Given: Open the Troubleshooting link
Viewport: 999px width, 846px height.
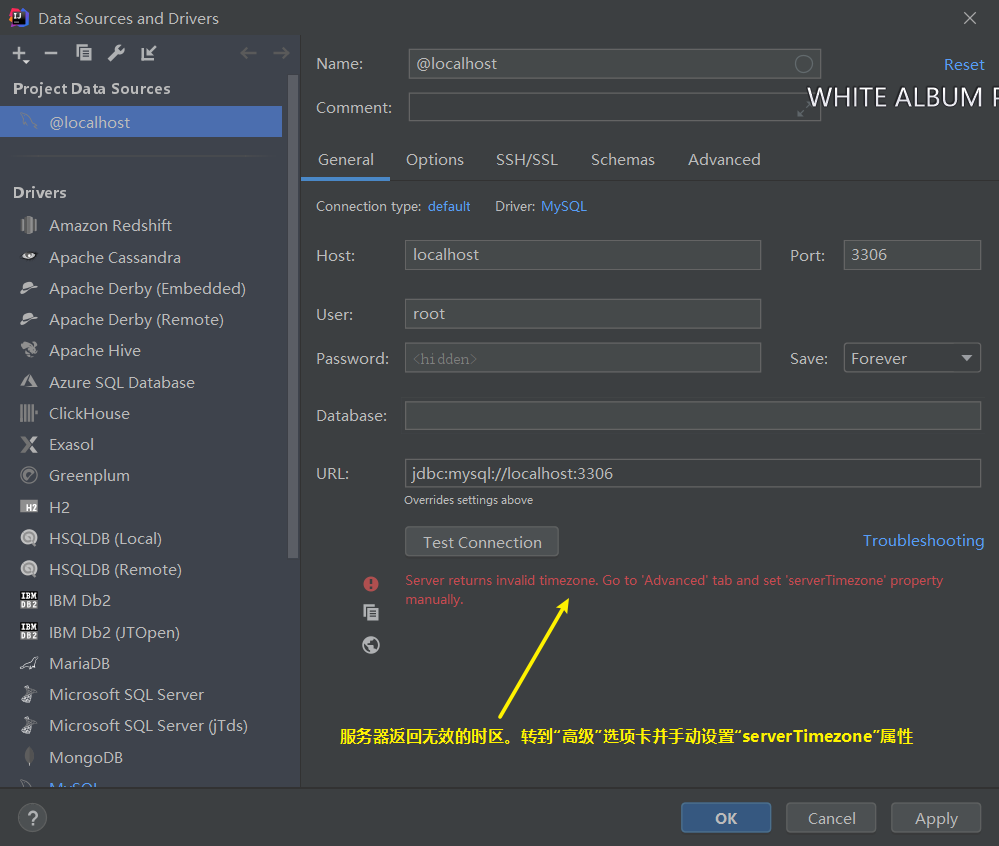Looking at the screenshot, I should pos(923,541).
